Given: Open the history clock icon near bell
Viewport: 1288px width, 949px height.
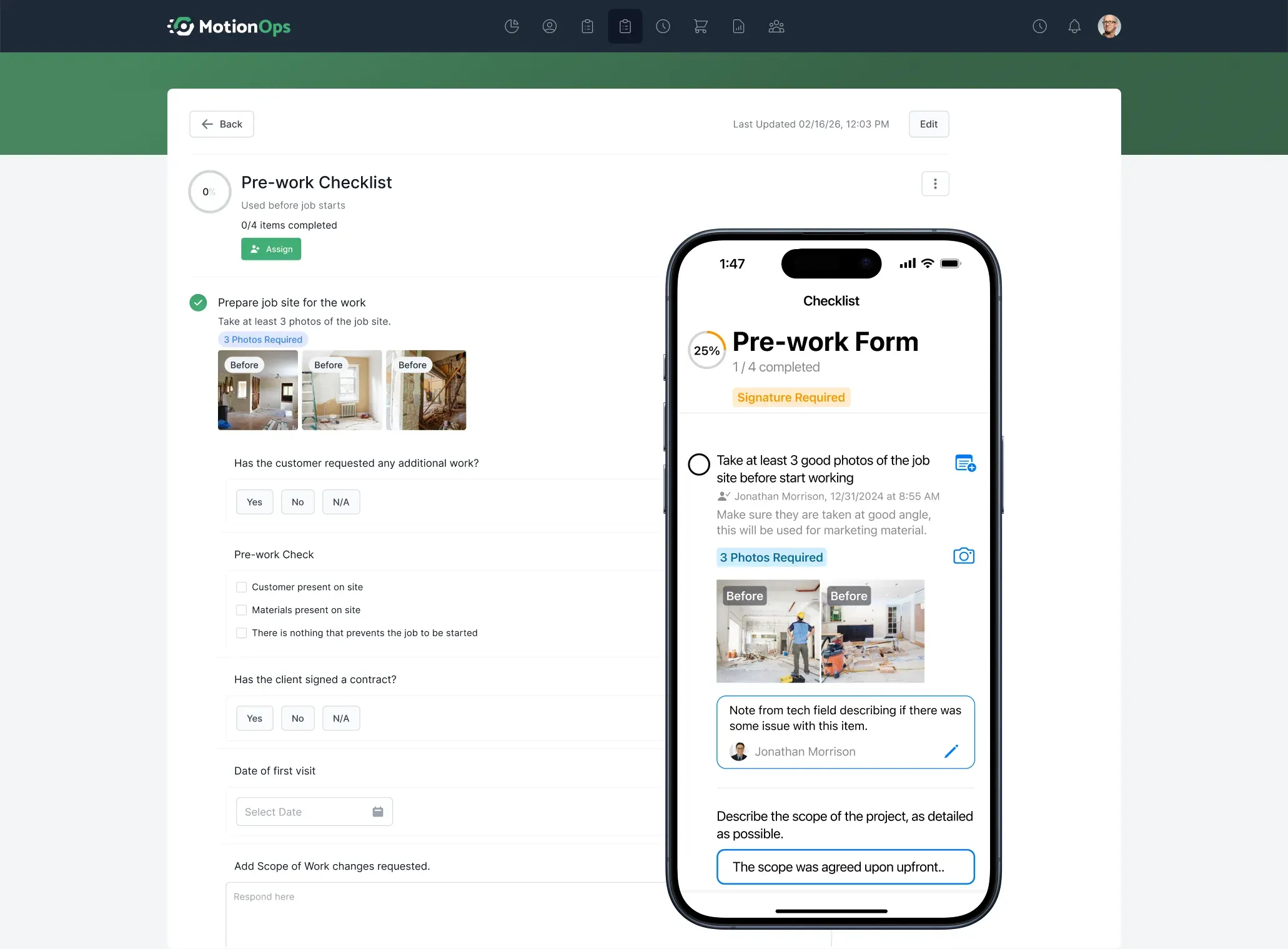Looking at the screenshot, I should 1039,26.
